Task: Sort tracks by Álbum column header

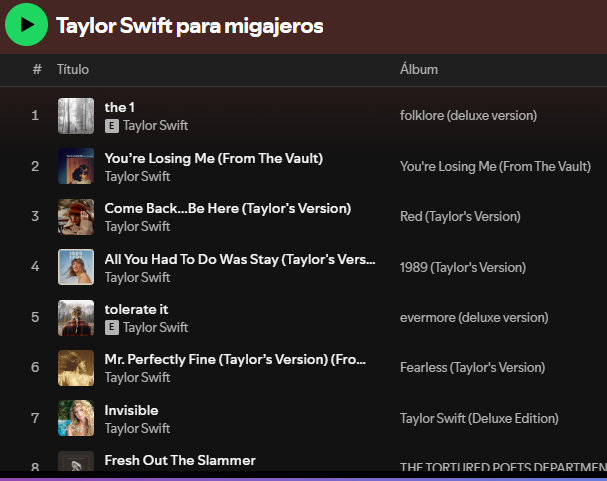Action: [418, 69]
